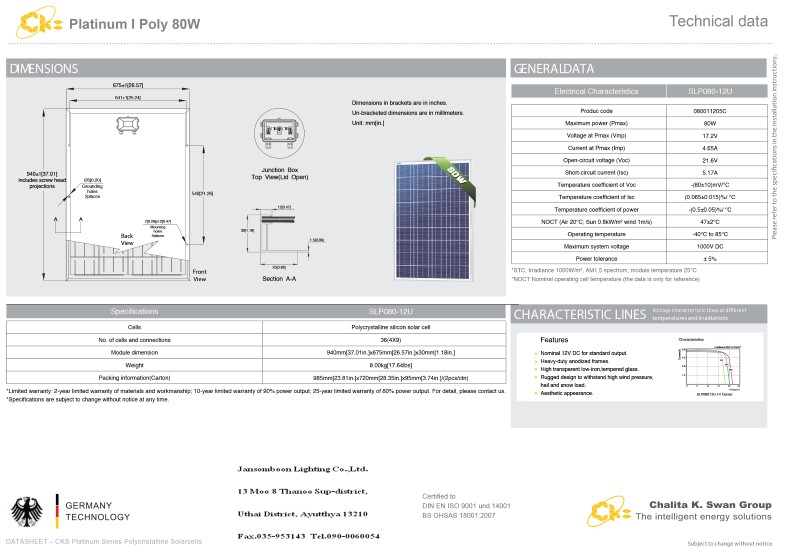Click the STC irradiance footnote
The image size is (791, 548).
coord(604,270)
